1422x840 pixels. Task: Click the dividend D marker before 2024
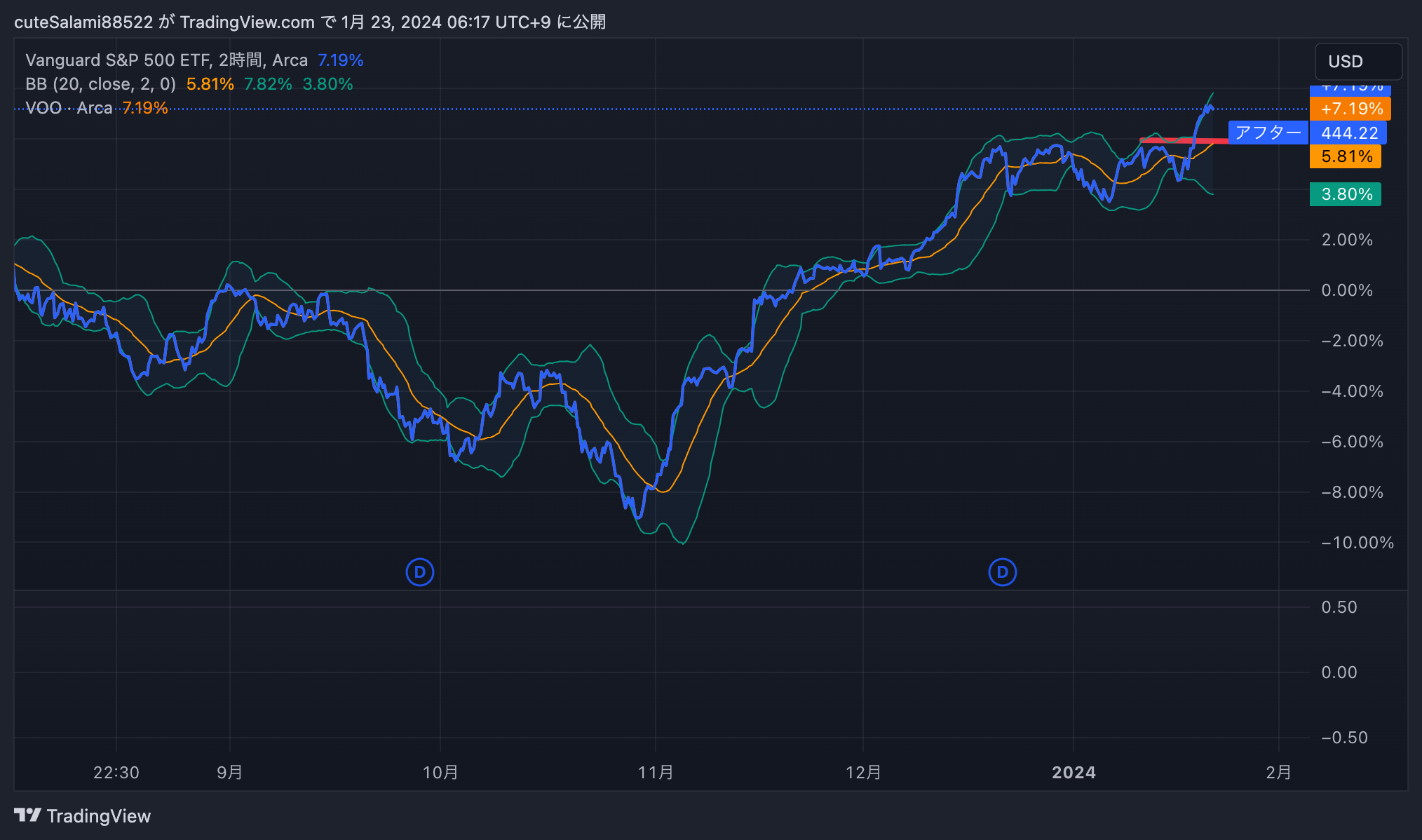point(1002,572)
